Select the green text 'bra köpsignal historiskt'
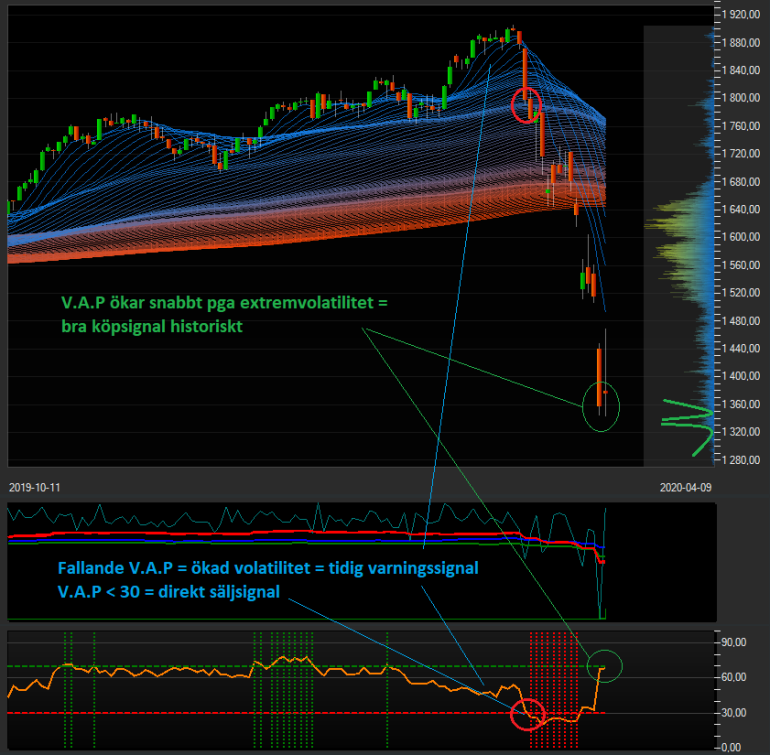Viewport: 770px width, 755px height. pyautogui.click(x=152, y=326)
